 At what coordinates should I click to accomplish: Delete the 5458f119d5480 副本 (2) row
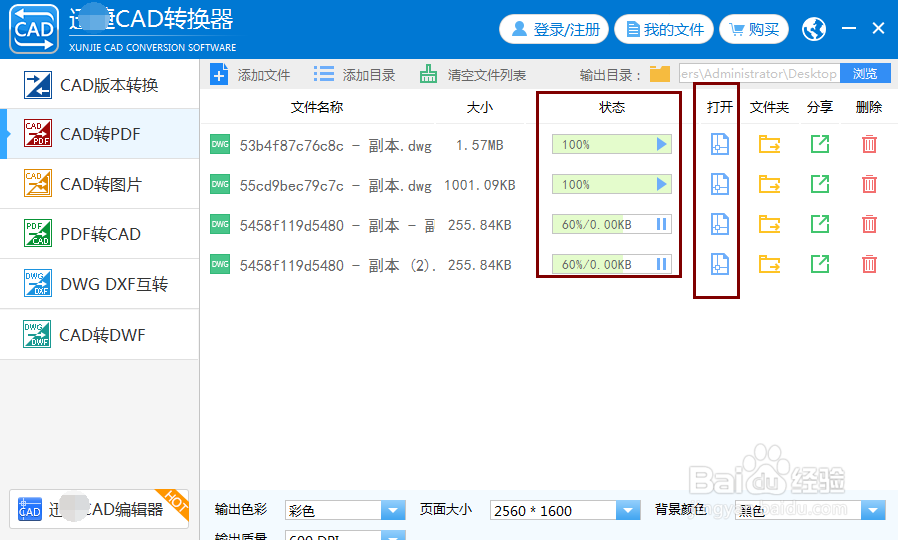click(869, 265)
